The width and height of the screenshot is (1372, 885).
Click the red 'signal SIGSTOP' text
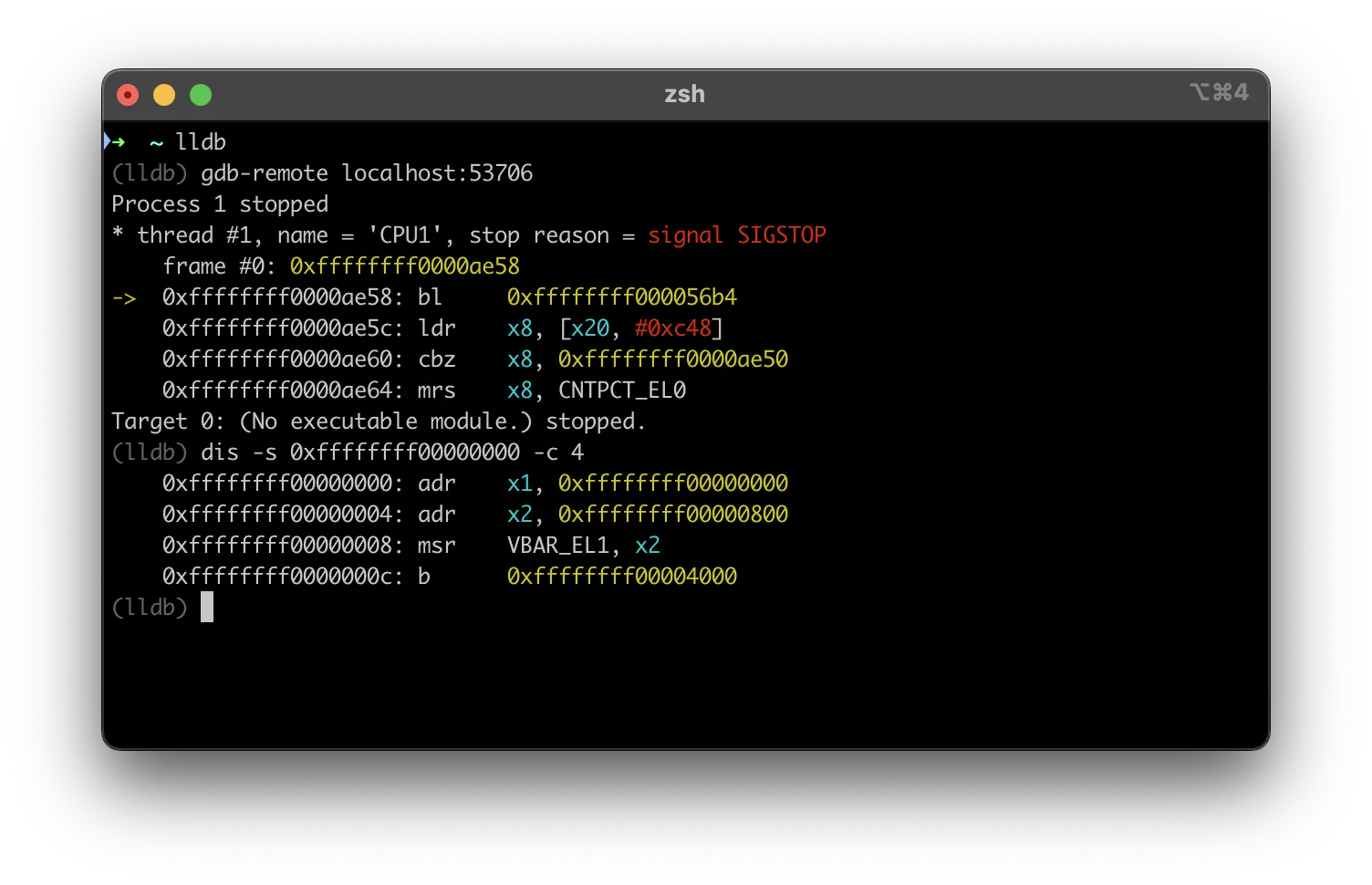point(737,235)
